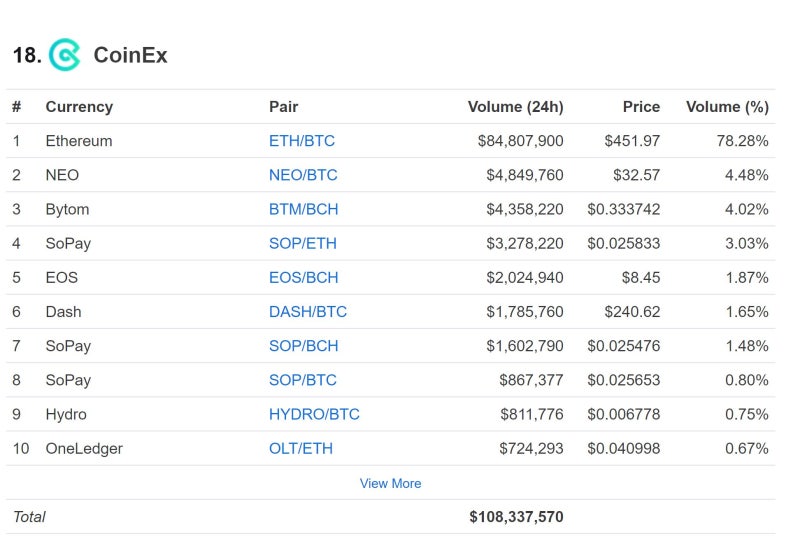Click the View More link
Screen dimensions: 800x539
390,483
